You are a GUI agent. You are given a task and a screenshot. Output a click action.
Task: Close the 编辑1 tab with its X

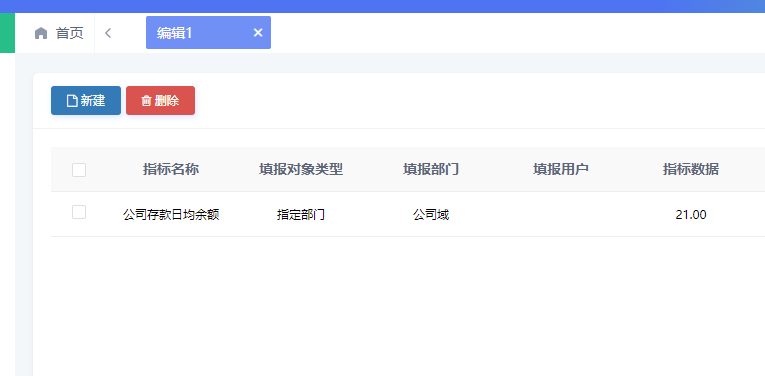[258, 33]
